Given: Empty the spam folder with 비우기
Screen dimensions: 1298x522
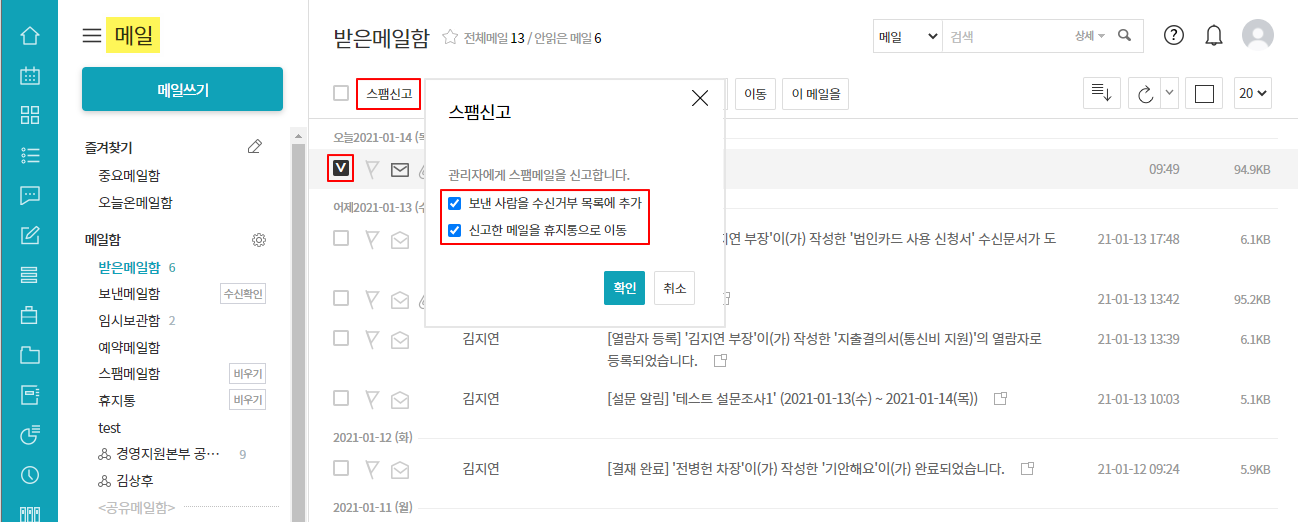Looking at the screenshot, I should [x=247, y=374].
